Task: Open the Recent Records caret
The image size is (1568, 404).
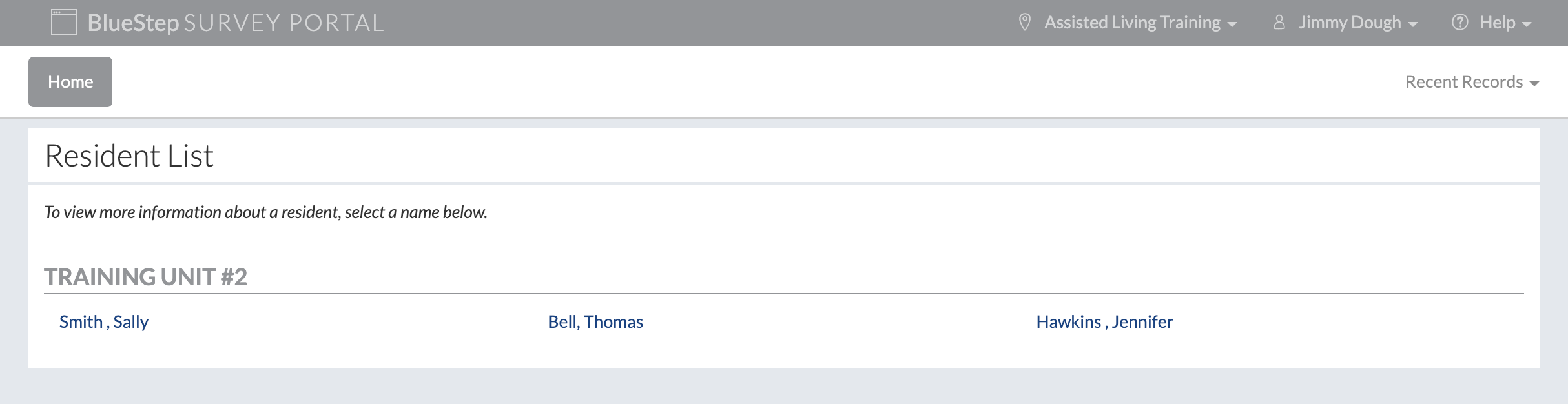Action: point(1534,84)
